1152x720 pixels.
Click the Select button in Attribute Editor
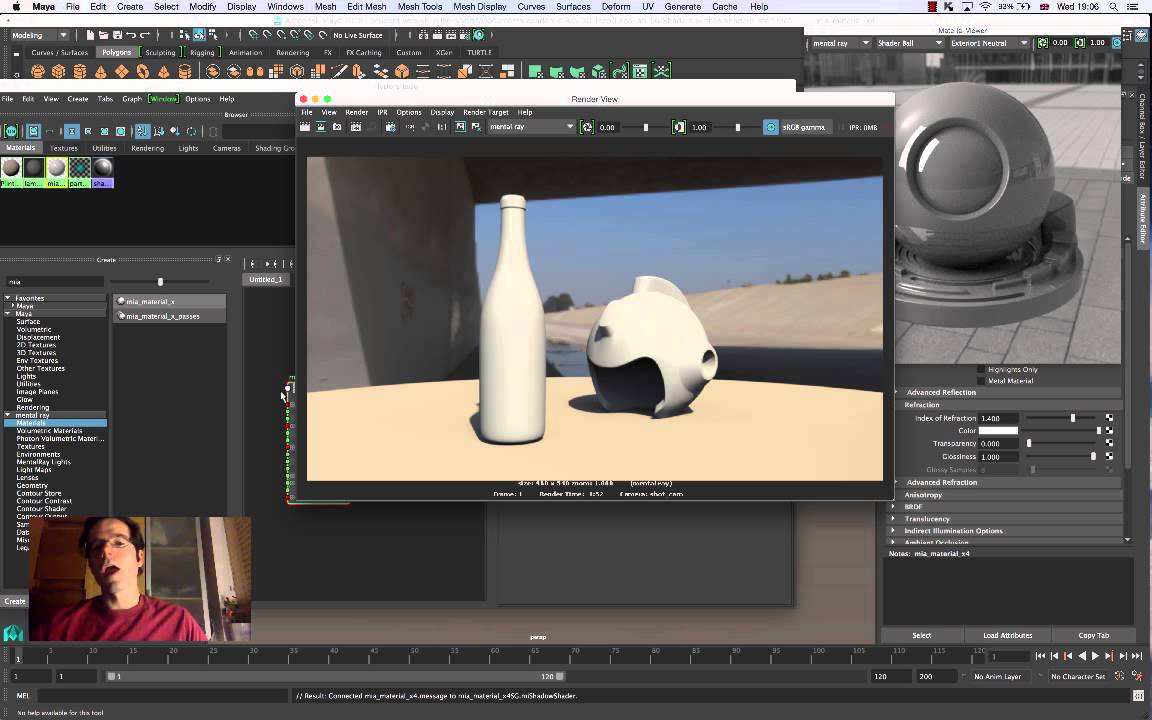point(921,636)
